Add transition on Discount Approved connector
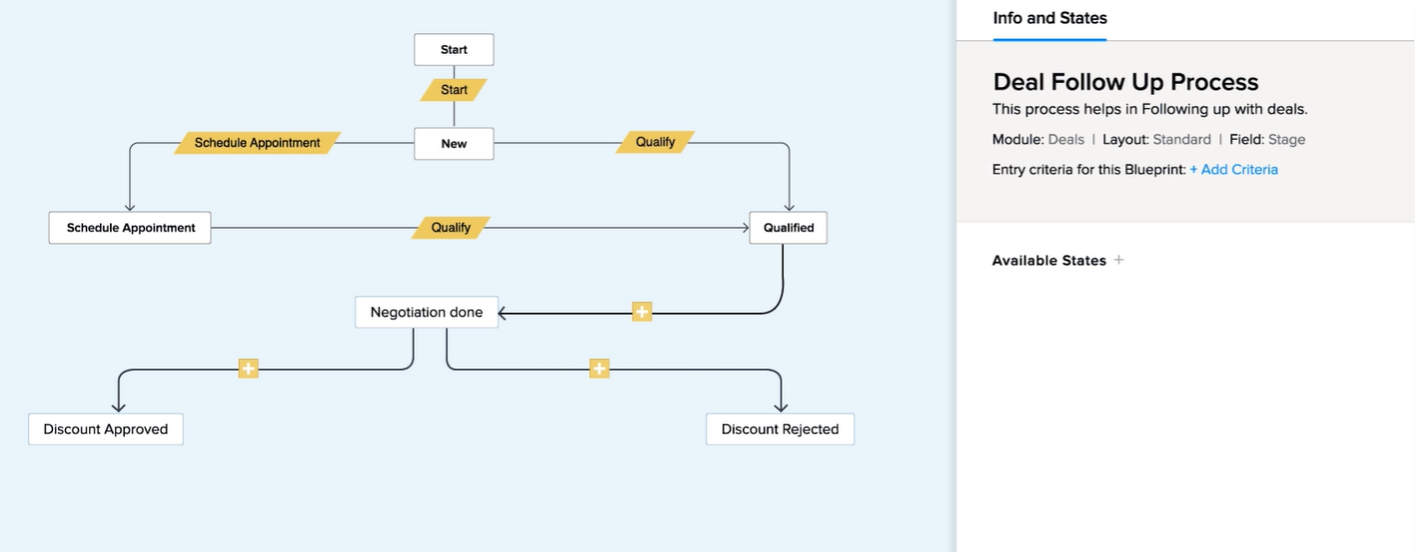This screenshot has width=1415, height=552. click(x=248, y=369)
